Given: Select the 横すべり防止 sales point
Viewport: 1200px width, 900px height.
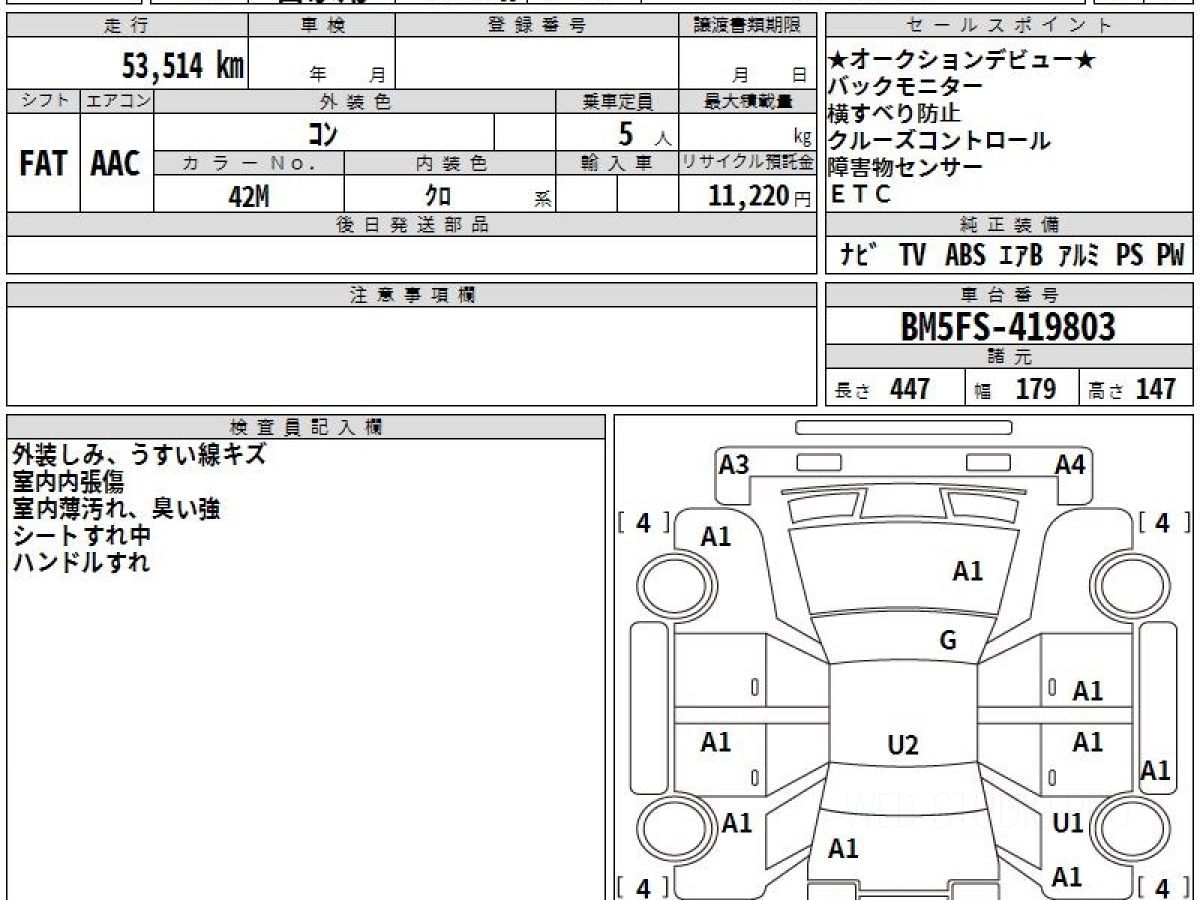Looking at the screenshot, I should [894, 114].
